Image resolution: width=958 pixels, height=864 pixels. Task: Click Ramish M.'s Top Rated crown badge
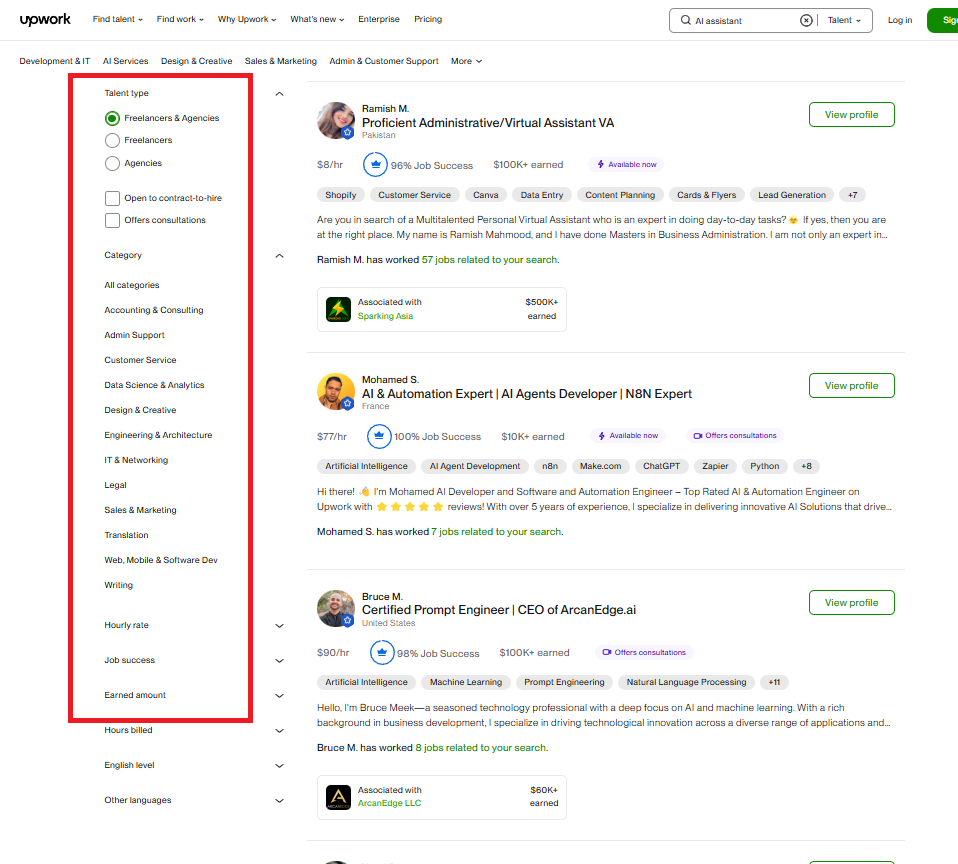pyautogui.click(x=376, y=164)
